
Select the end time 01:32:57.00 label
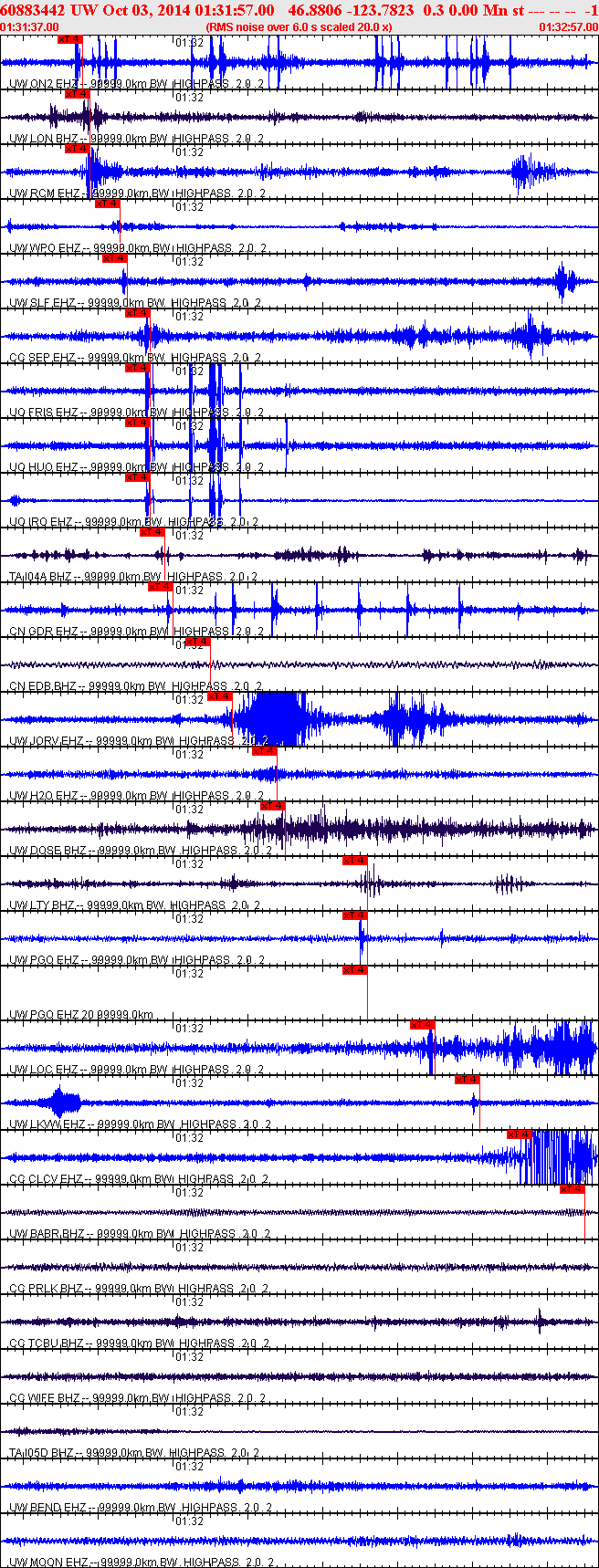click(x=569, y=27)
